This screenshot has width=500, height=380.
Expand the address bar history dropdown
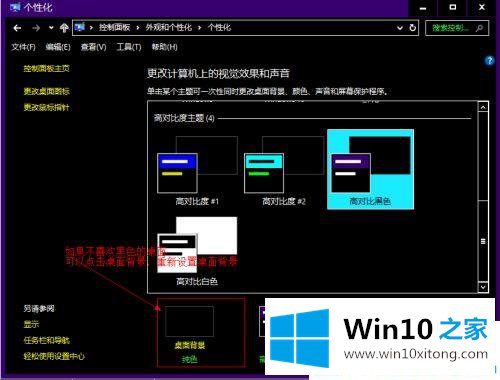point(400,28)
